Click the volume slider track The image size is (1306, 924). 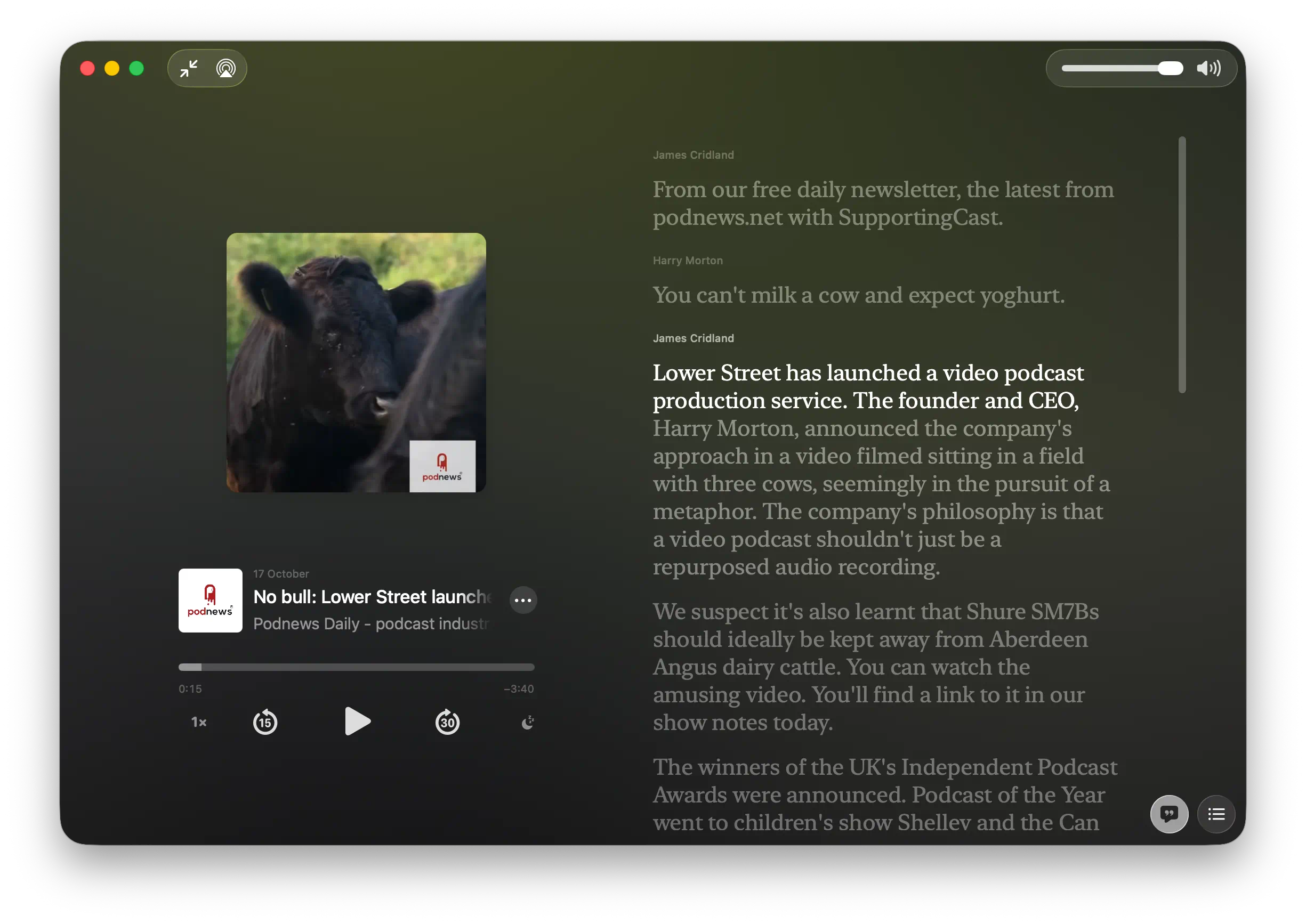coord(1110,68)
